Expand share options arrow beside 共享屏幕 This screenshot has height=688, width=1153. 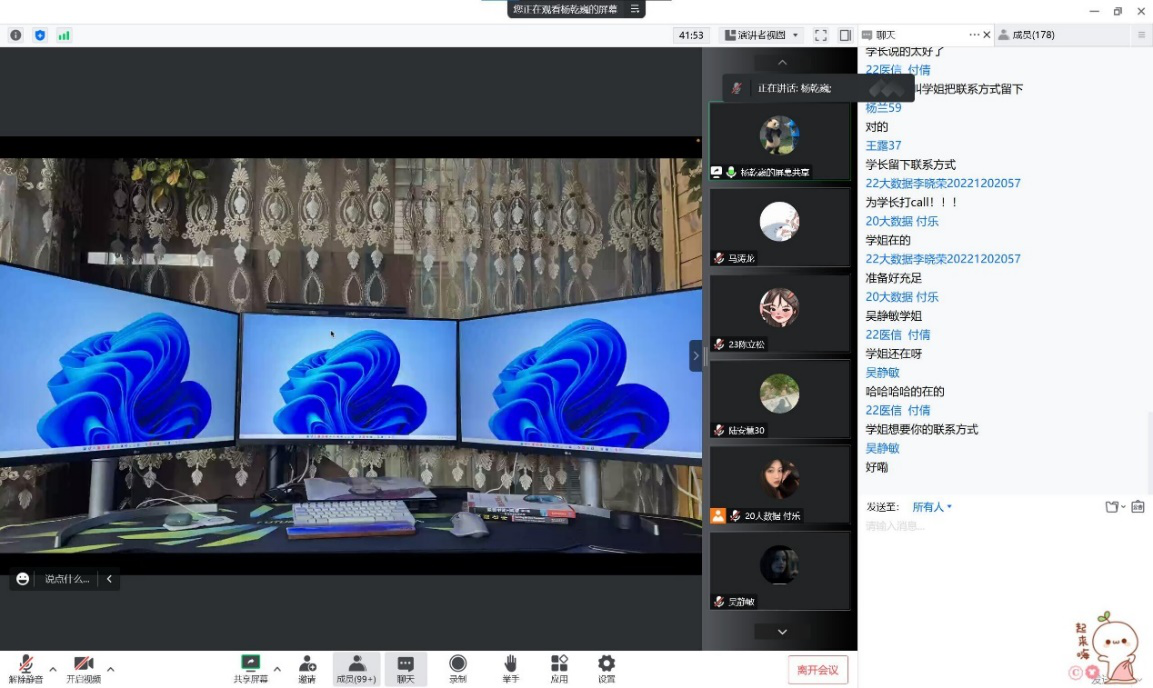click(277, 669)
